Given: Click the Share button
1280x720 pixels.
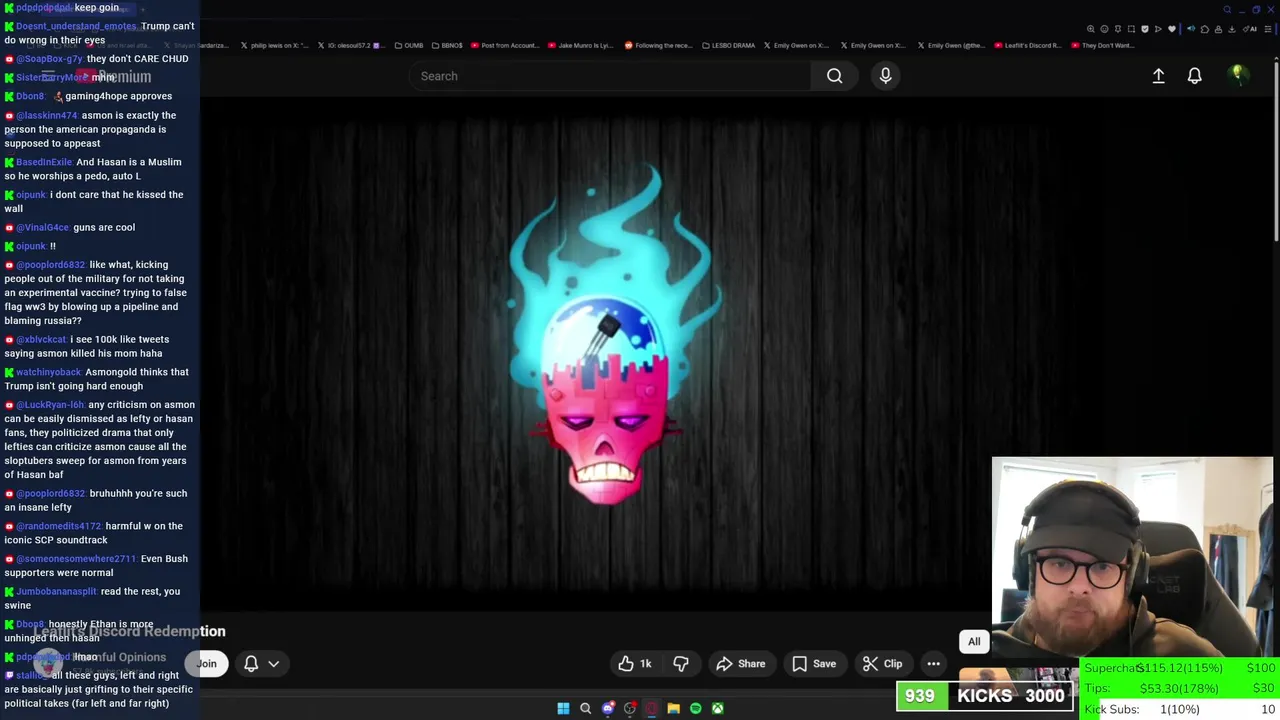Looking at the screenshot, I should [741, 664].
